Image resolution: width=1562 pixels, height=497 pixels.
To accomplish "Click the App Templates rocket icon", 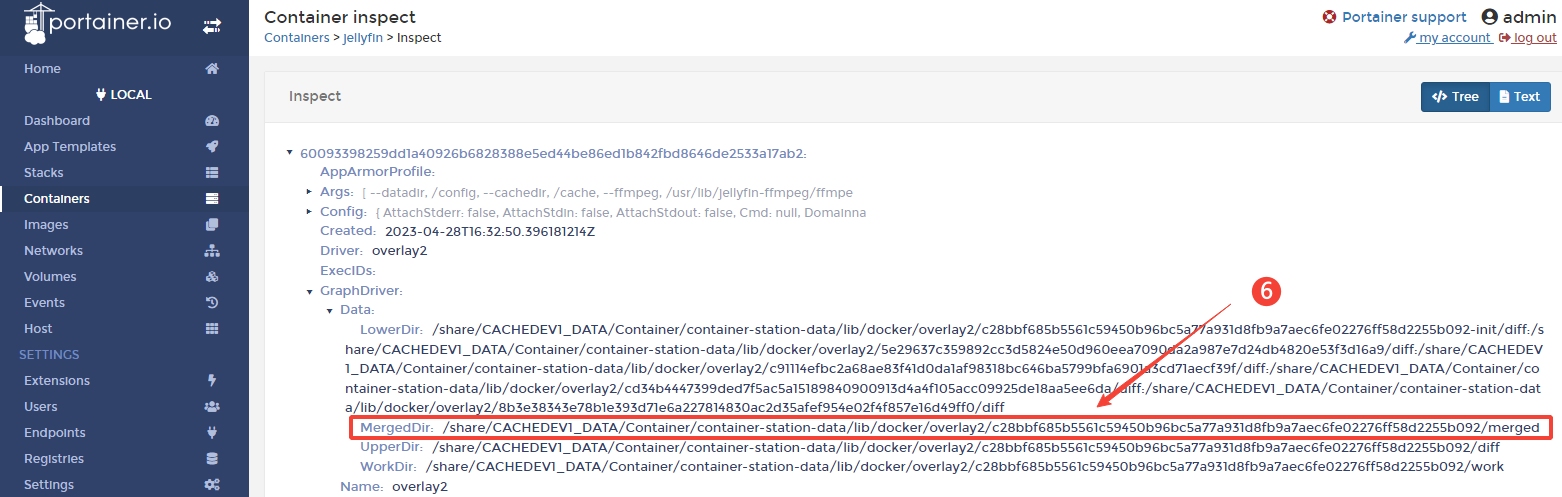I will pyautogui.click(x=212, y=147).
